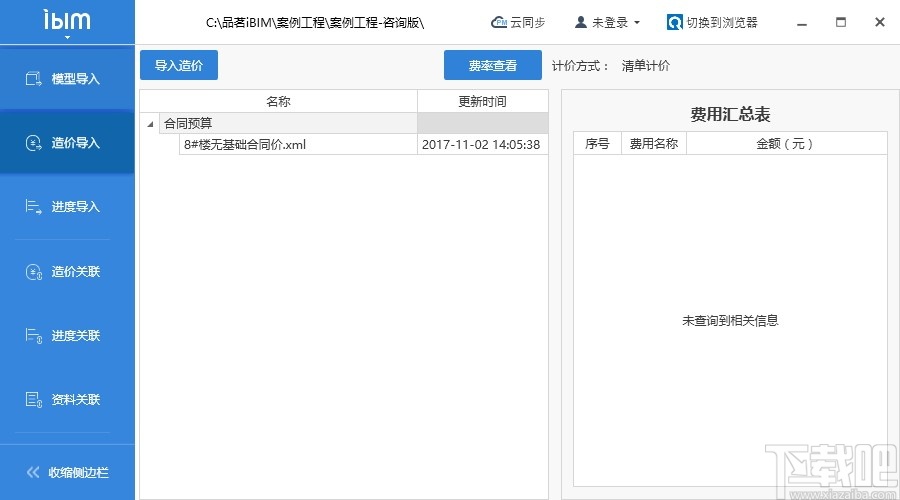Click the 费用名称 column header

click(x=654, y=144)
